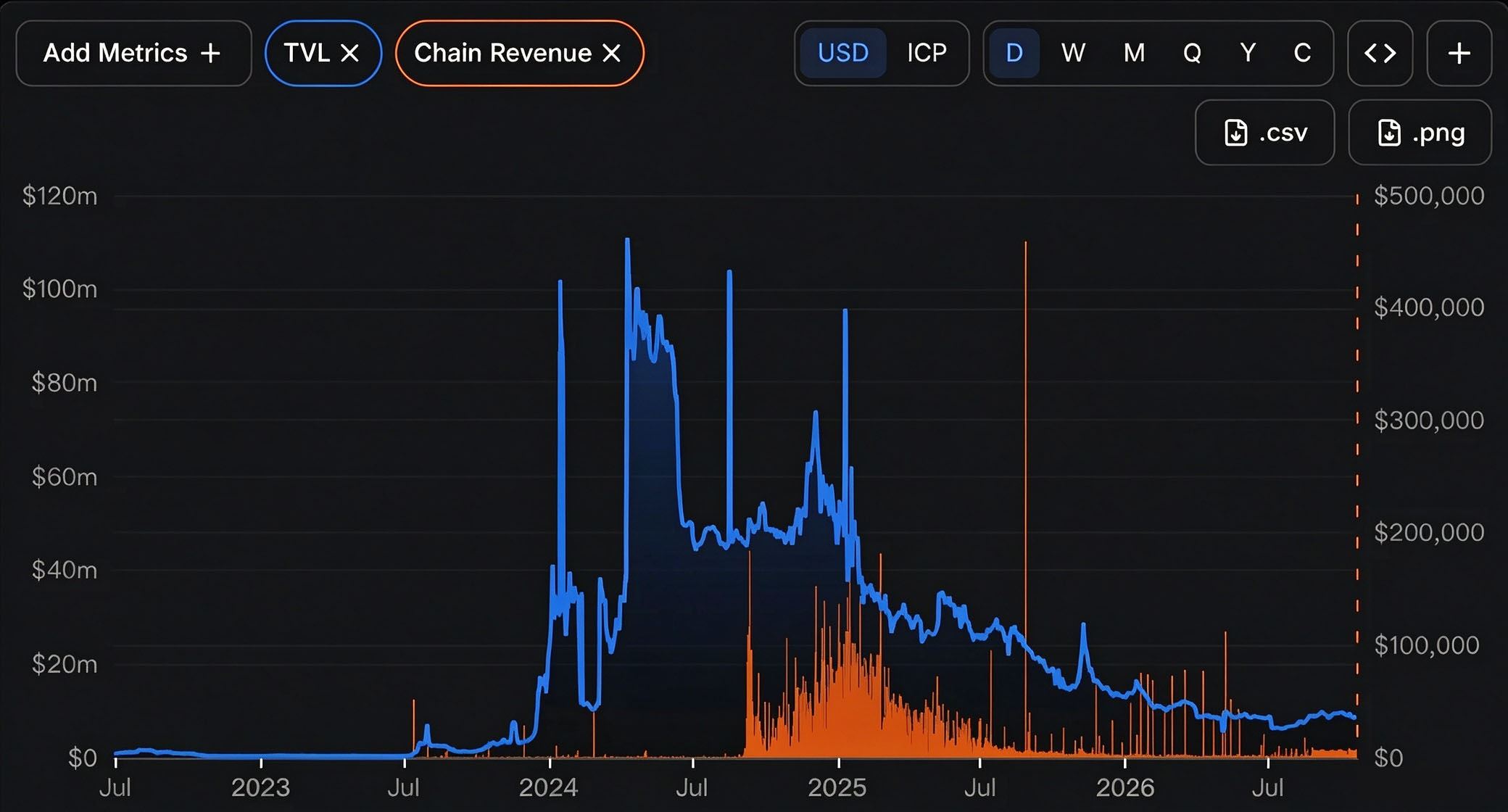This screenshot has height=812, width=1508.
Task: Click the $300,000 right axis label
Action: coord(1429,420)
